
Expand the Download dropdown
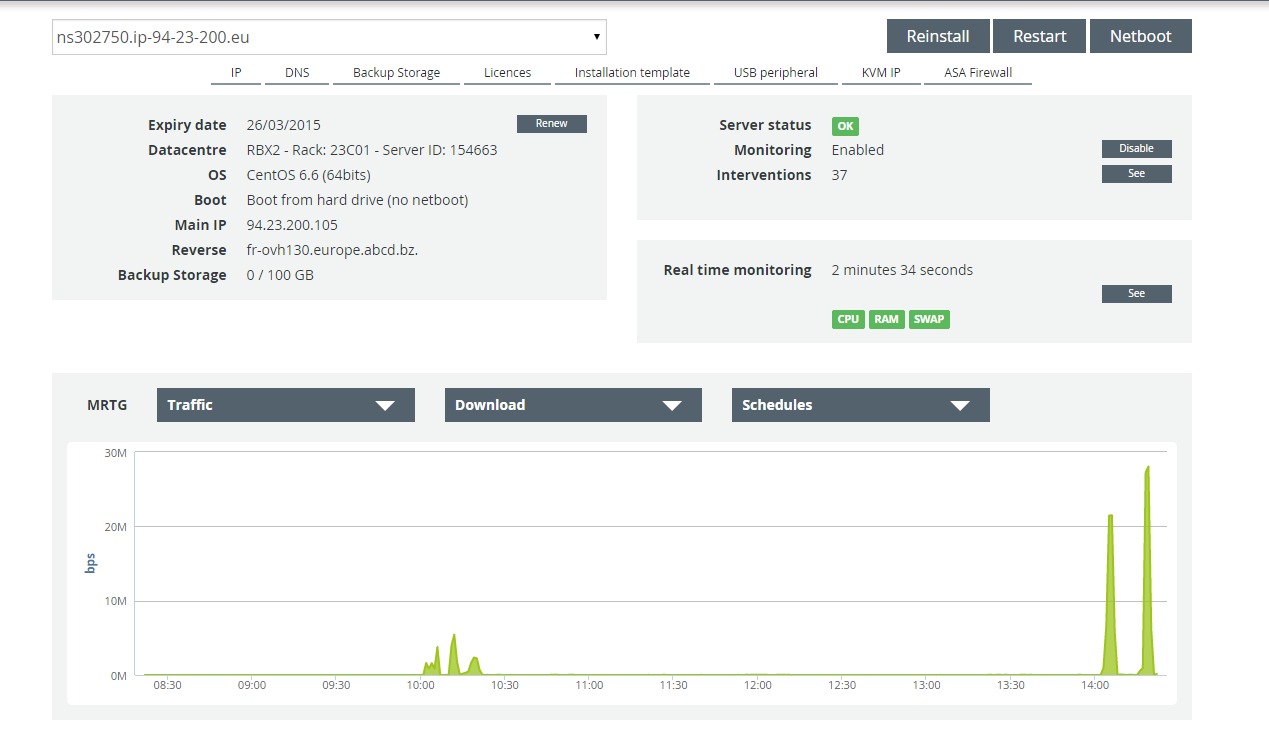(x=573, y=405)
